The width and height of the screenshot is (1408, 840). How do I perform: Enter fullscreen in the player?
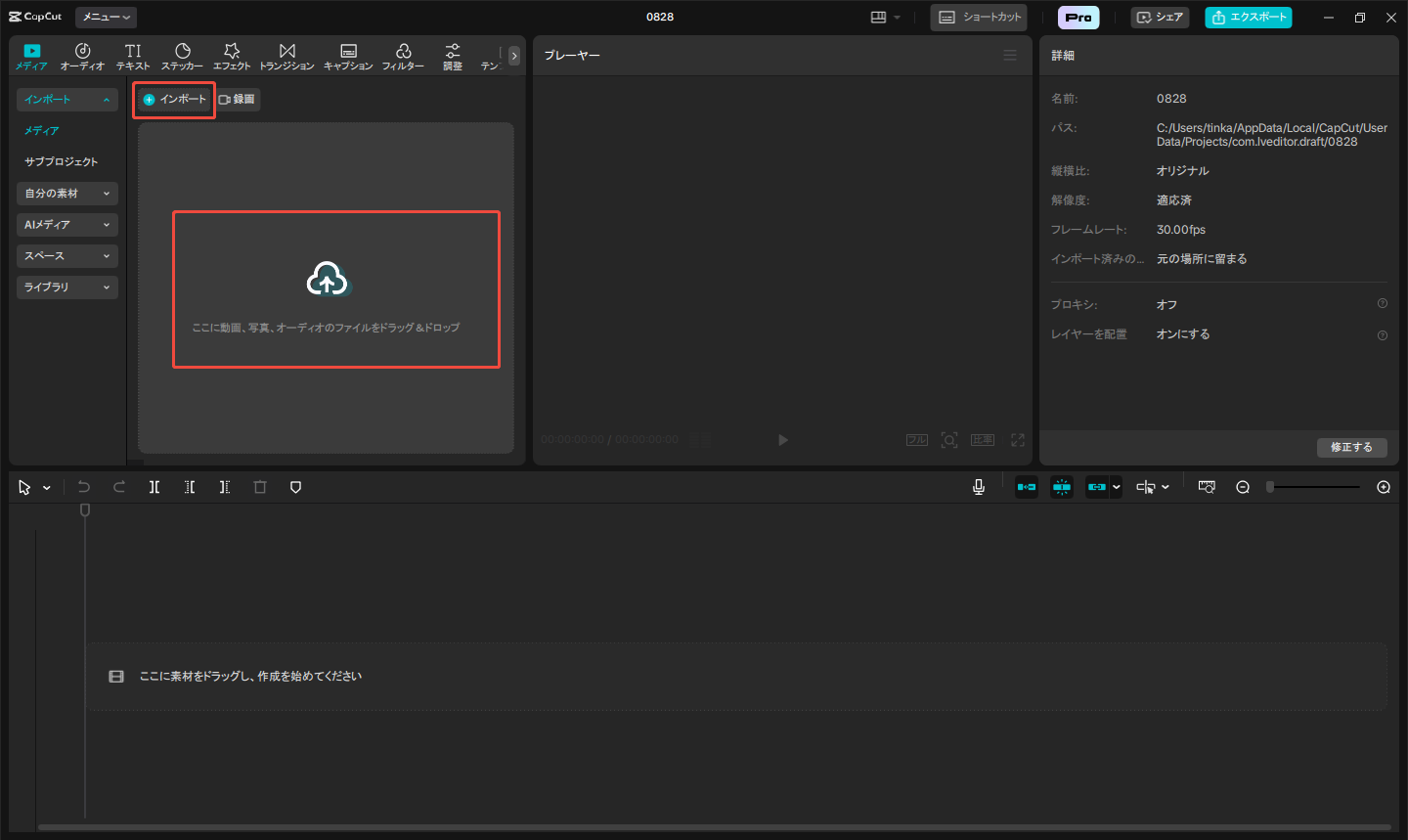[1018, 440]
